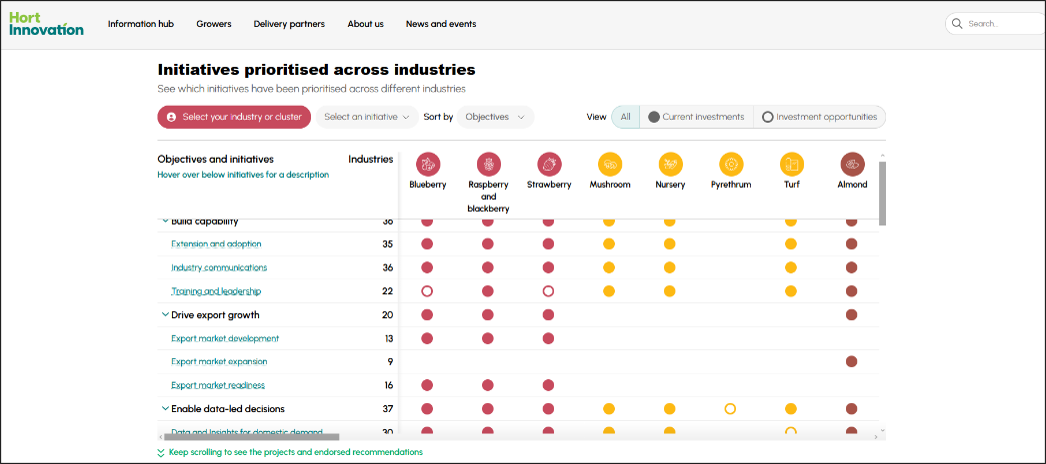Collapse the Drive export growth objective
This screenshot has height=464, width=1046.
[x=165, y=315]
